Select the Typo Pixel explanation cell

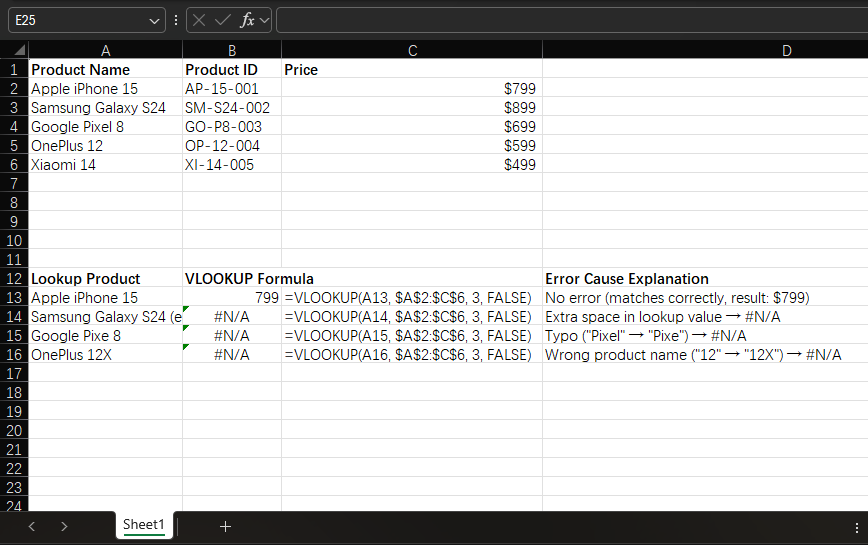[705, 336]
